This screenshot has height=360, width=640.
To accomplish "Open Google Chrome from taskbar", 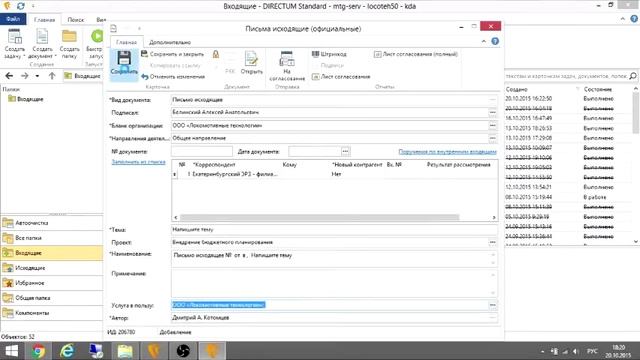I will tap(39, 351).
